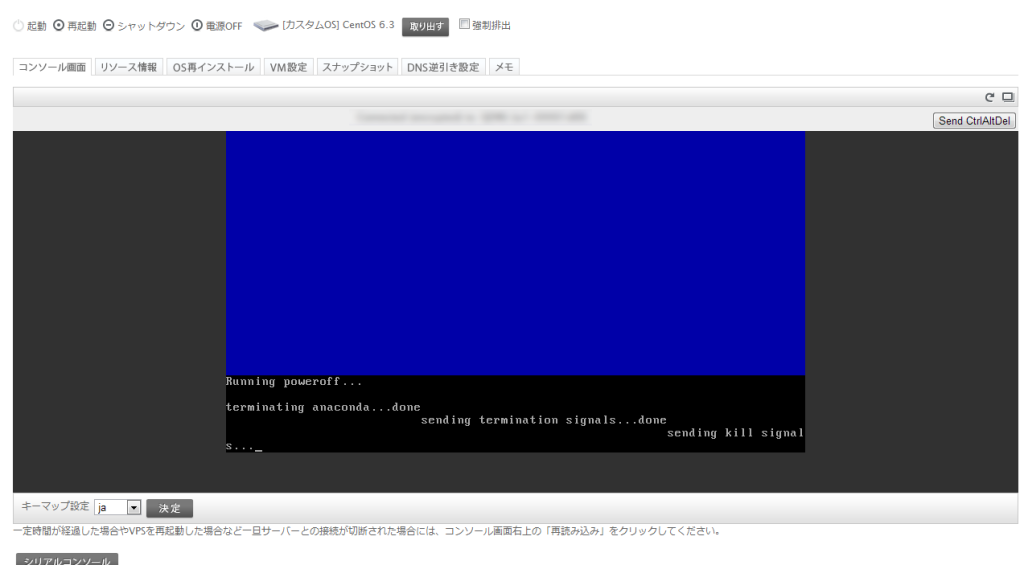This screenshot has width=1024, height=565.
Task: Click the reload console icon
Action: 990,97
